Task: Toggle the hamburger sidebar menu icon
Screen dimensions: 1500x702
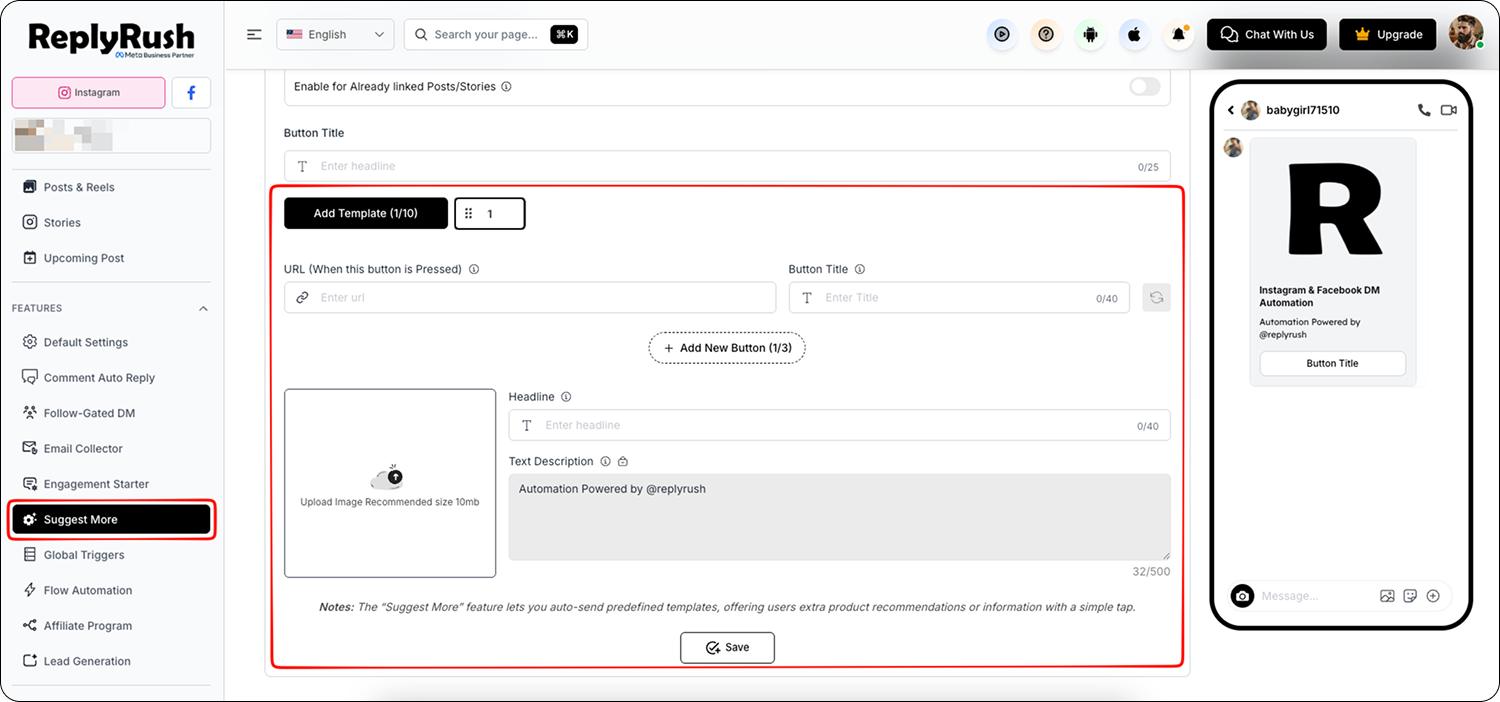Action: point(254,34)
